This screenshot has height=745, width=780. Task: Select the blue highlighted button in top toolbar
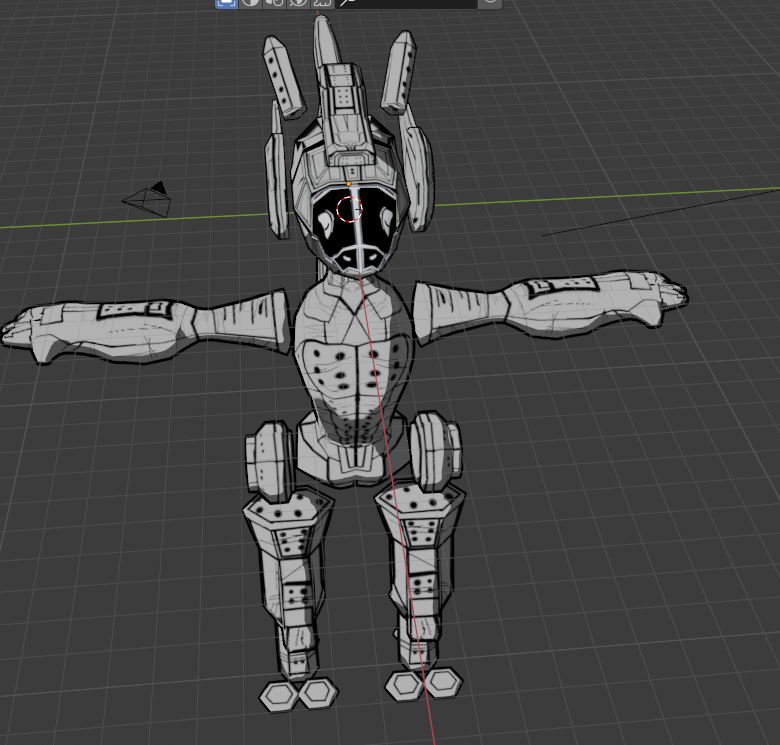click(226, 3)
